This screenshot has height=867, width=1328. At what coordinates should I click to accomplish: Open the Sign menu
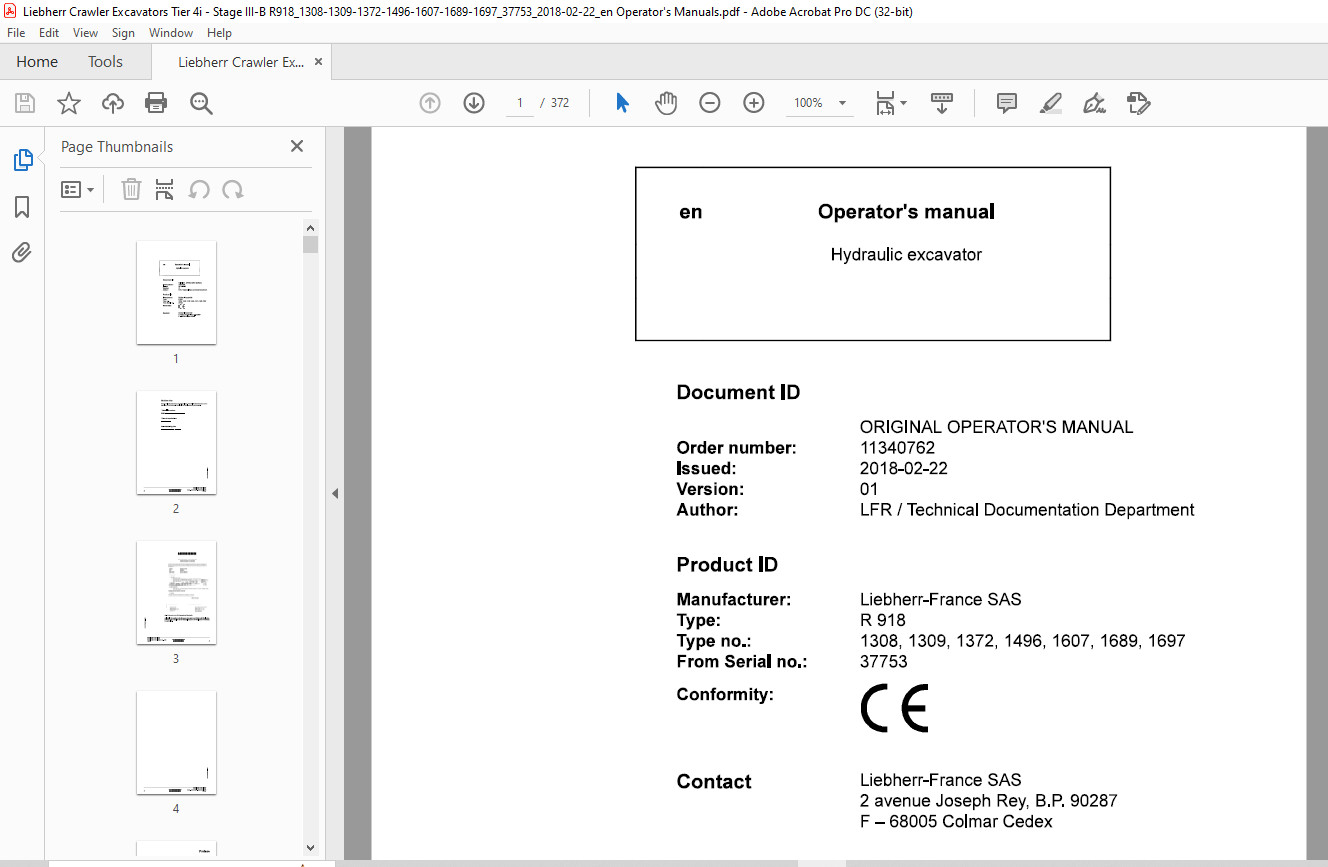(x=123, y=33)
